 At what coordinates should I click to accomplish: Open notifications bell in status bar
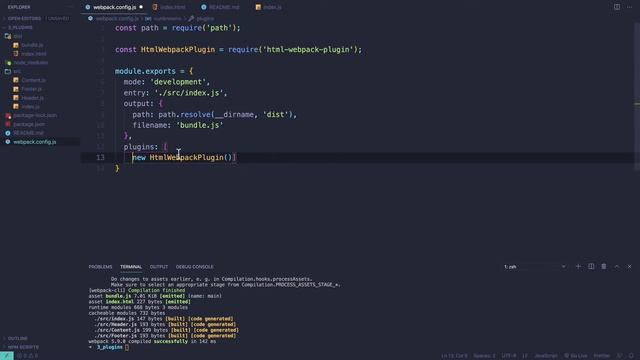tap(631, 356)
